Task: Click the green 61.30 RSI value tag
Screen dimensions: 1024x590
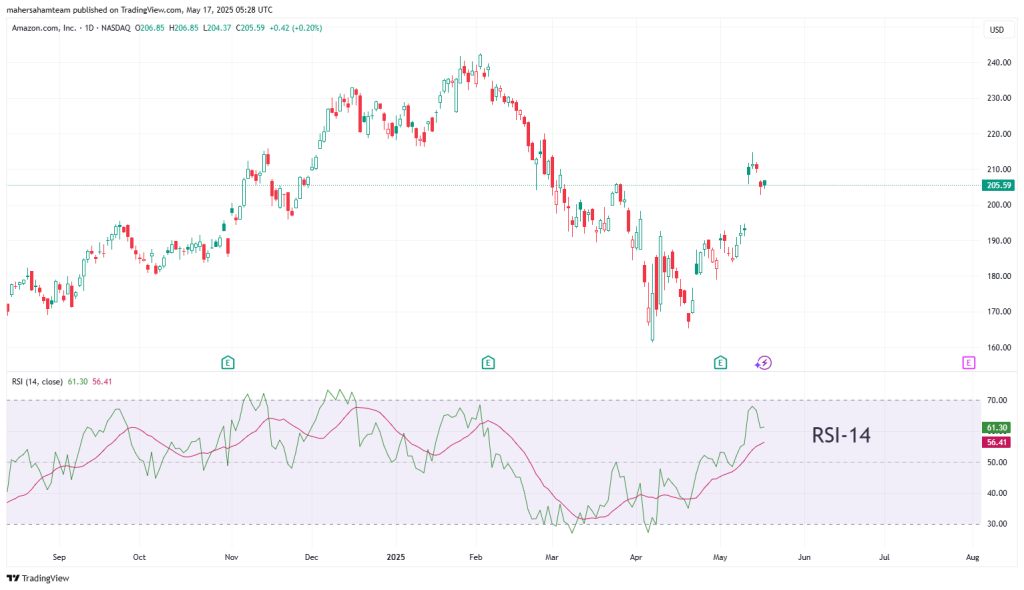Action: [x=996, y=428]
